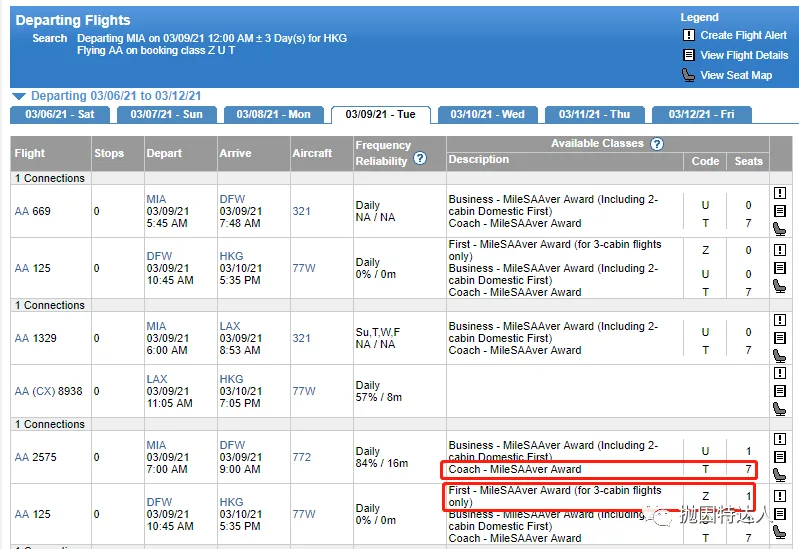Screen dimensions: 799x549
Task: Open aircraft 77W link for AA (CX) 8938
Action: [x=304, y=391]
